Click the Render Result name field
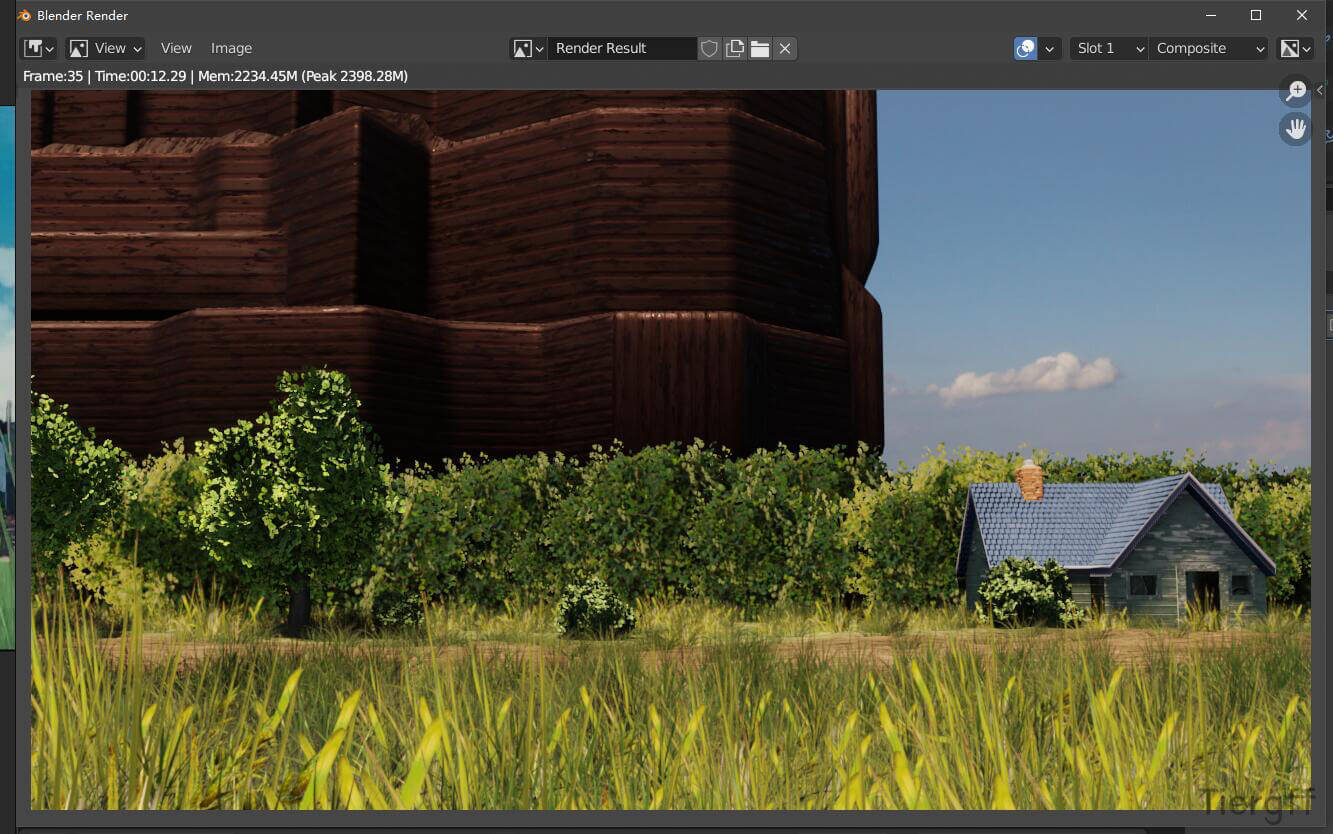 pos(620,48)
